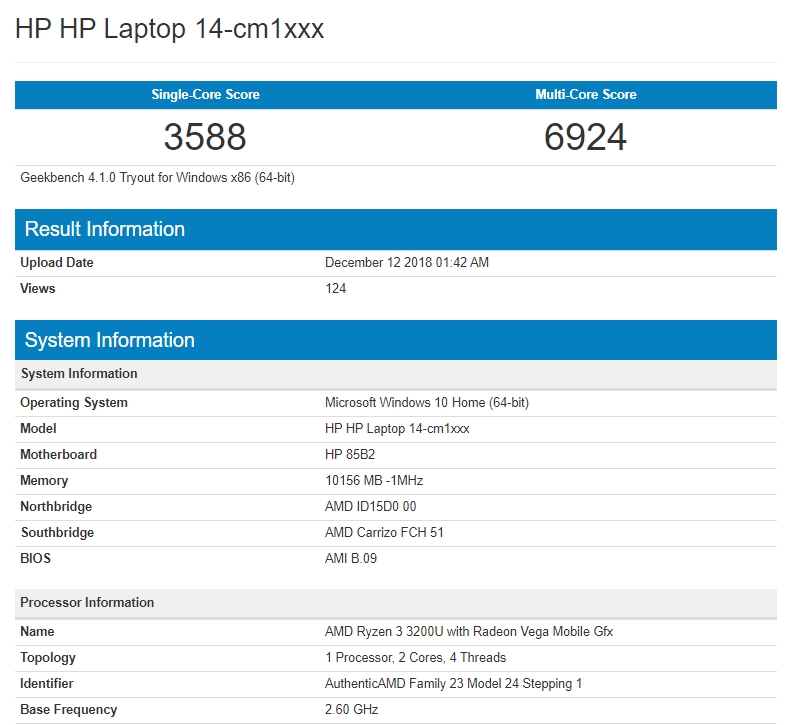
Task: Click the page title HP Laptop 14-cm1xxx
Action: pos(169,29)
